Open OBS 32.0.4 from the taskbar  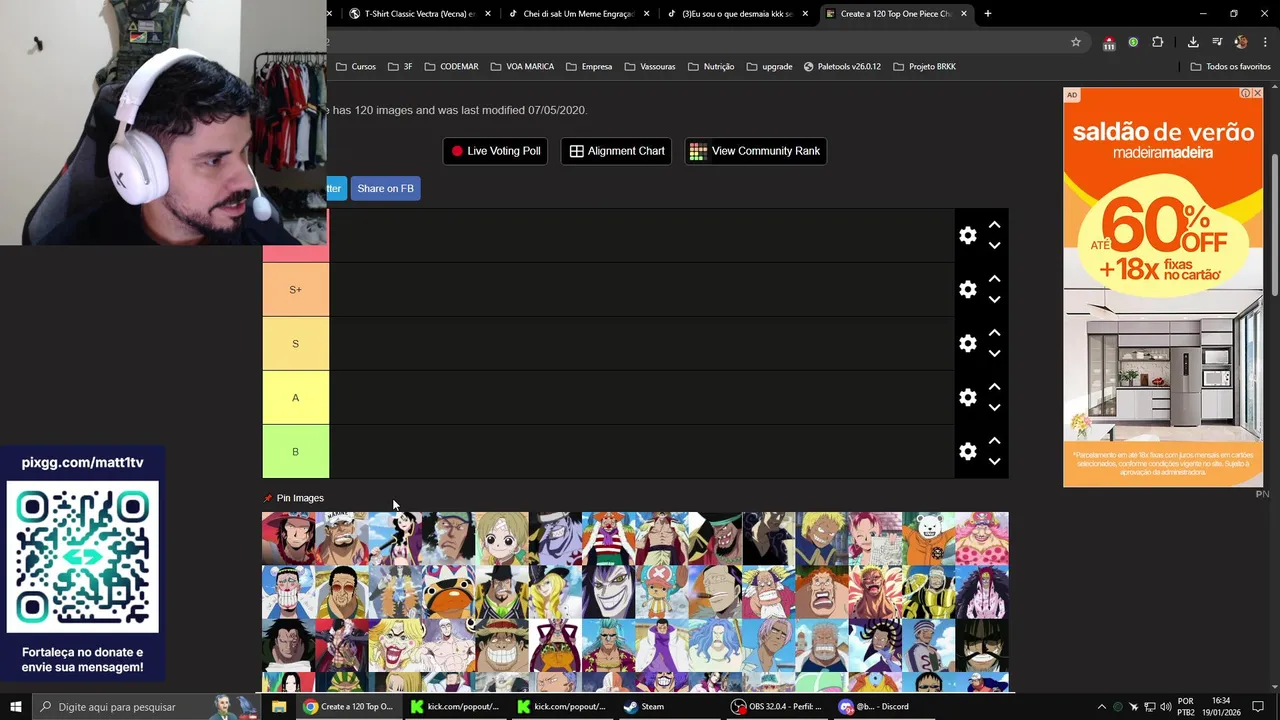[778, 706]
